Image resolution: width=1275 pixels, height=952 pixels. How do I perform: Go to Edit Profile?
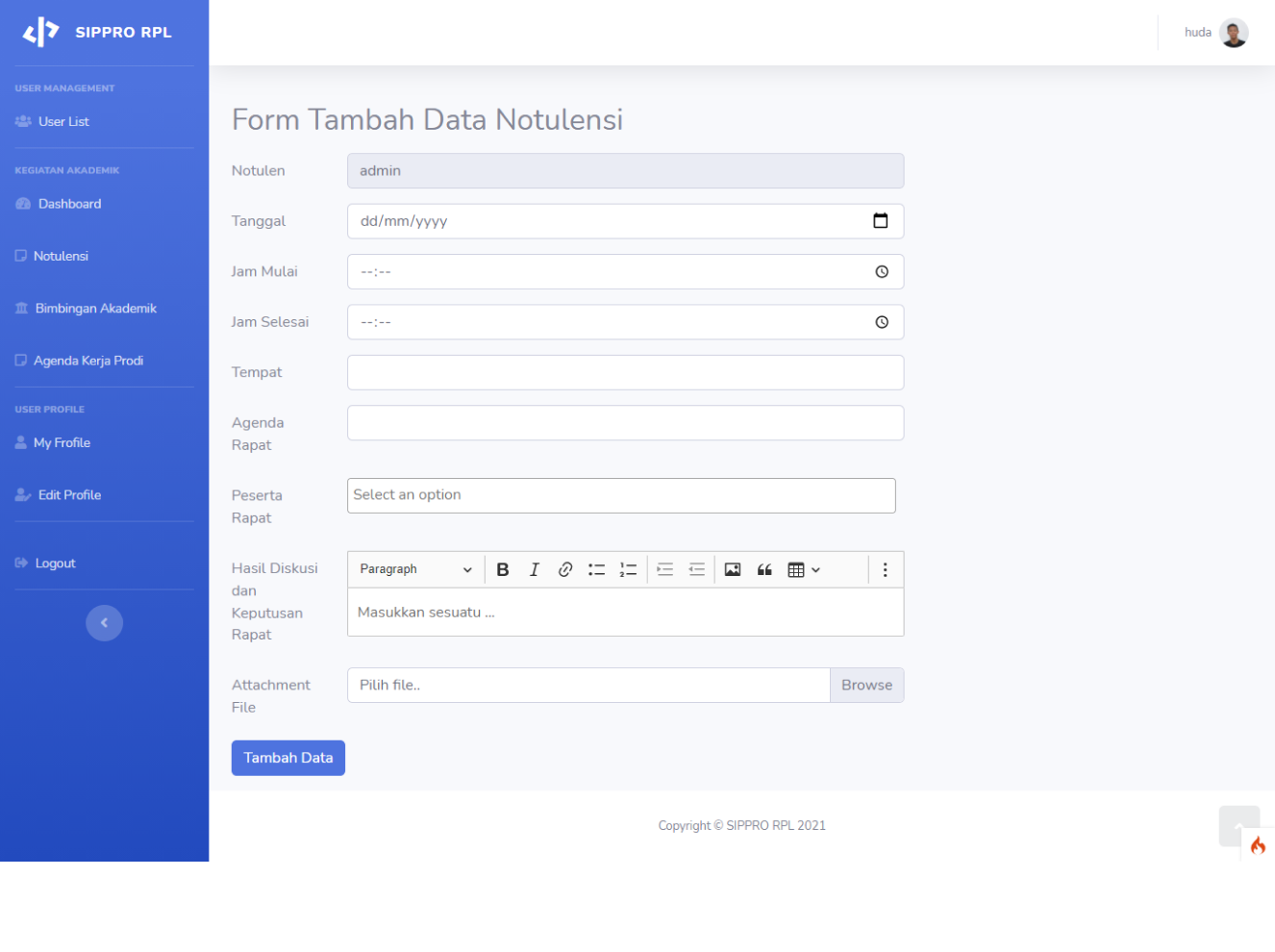pos(69,495)
